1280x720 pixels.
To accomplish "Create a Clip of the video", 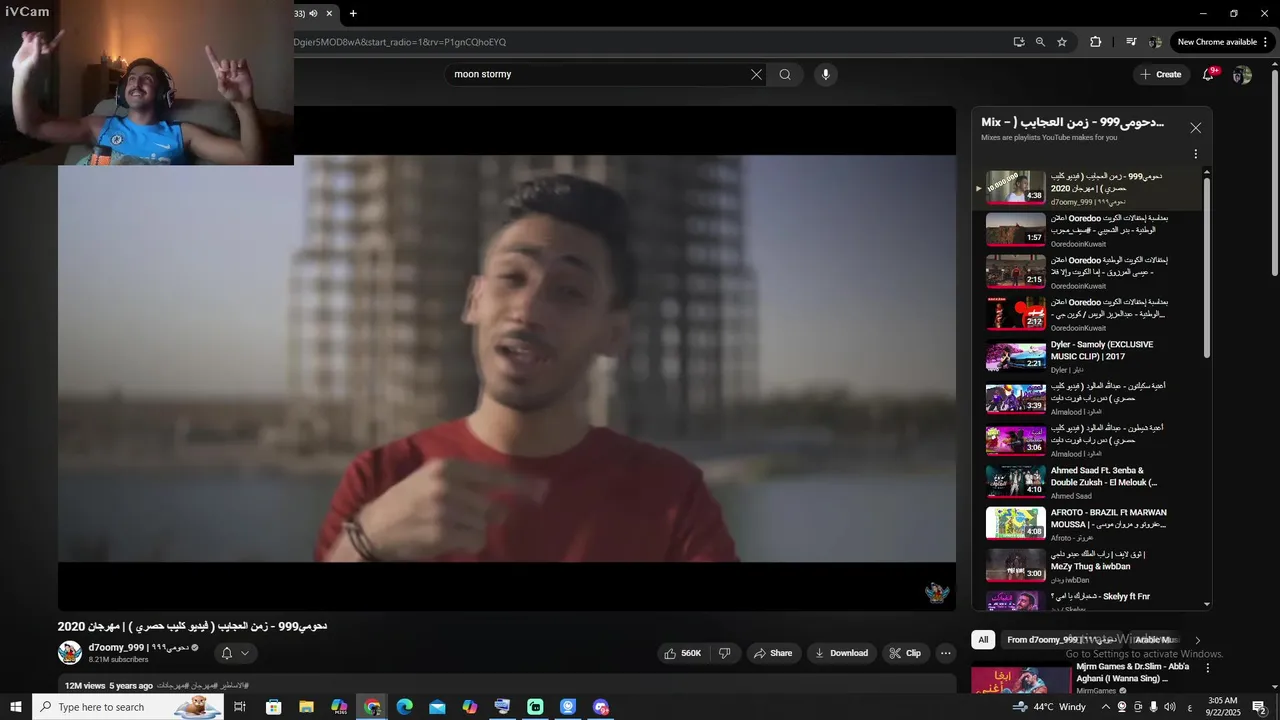I will click(x=905, y=653).
